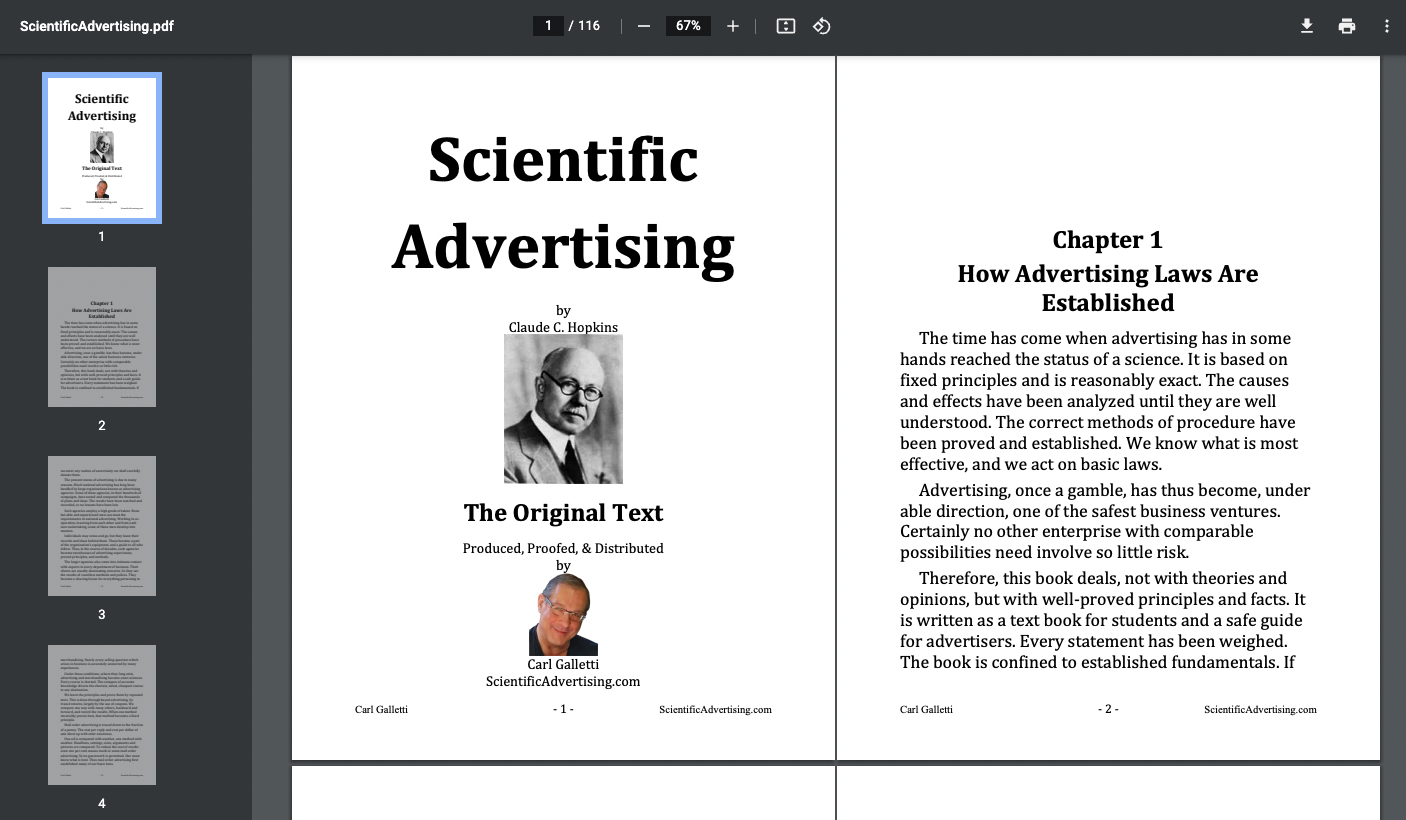
Task: Click the 67% zoom level field
Action: 688,26
